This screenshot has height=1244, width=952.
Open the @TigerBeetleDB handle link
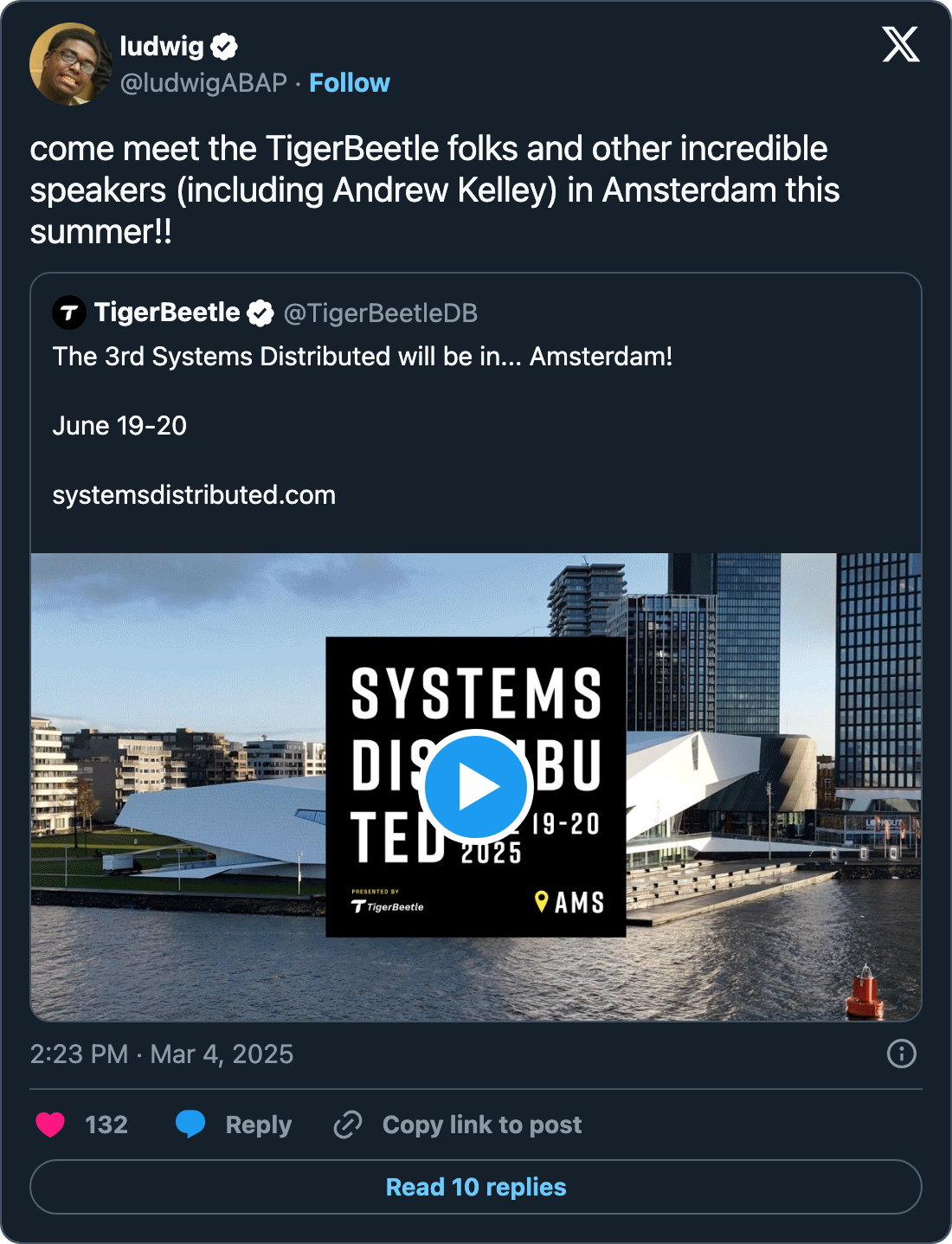coord(381,313)
